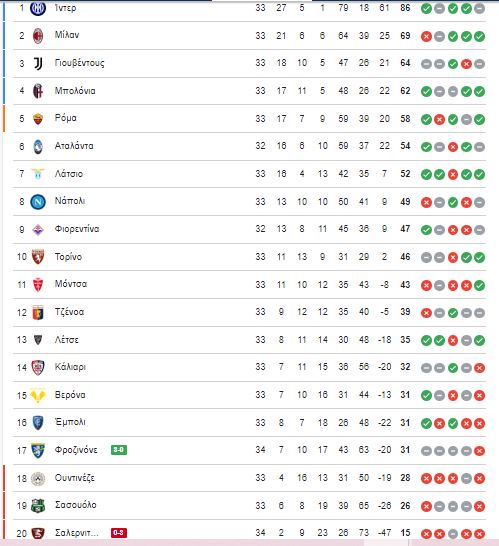This screenshot has width=499, height=546.
Task: Click the Inter club crest icon
Action: (x=38, y=8)
